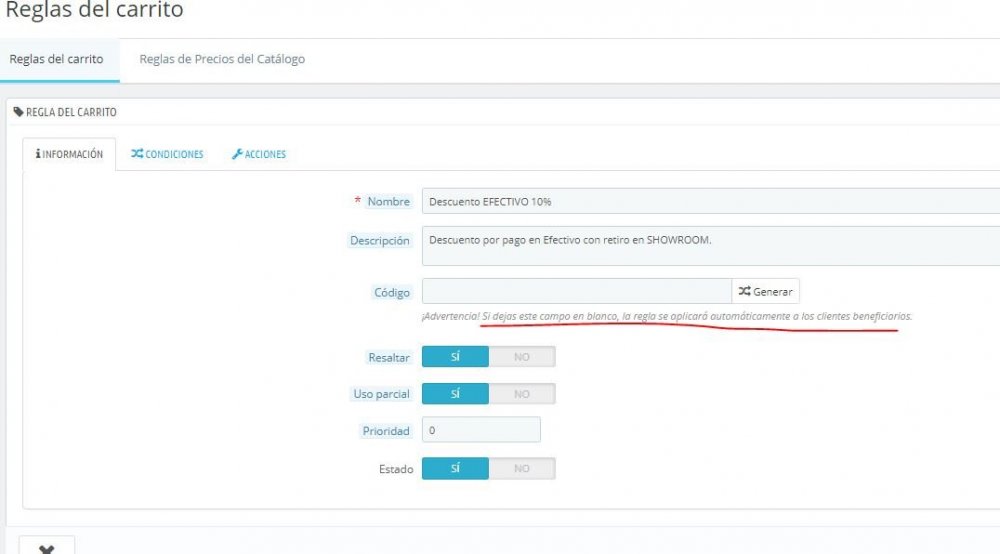Click the Estado label
The width and height of the screenshot is (1000, 554).
(396, 469)
